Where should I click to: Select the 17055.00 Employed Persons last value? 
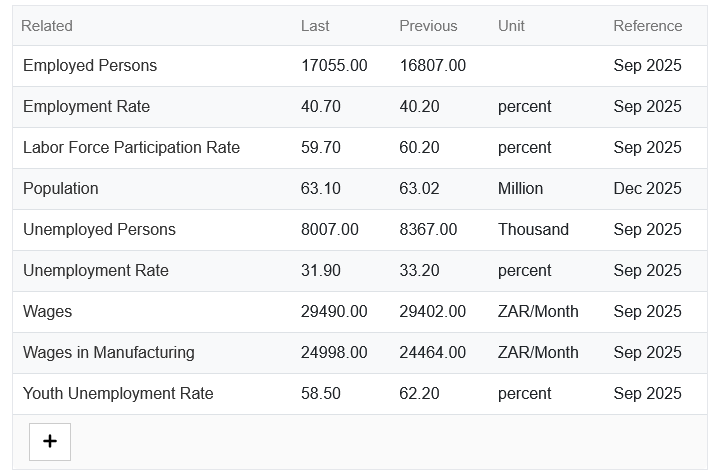(x=334, y=66)
